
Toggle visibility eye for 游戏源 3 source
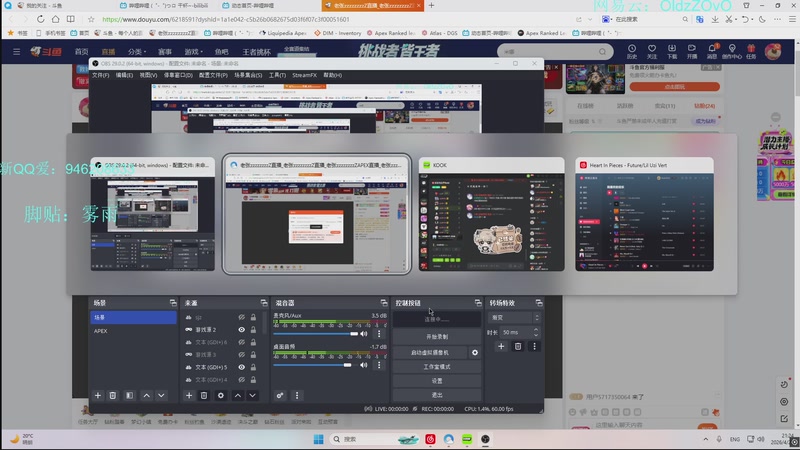click(241, 355)
